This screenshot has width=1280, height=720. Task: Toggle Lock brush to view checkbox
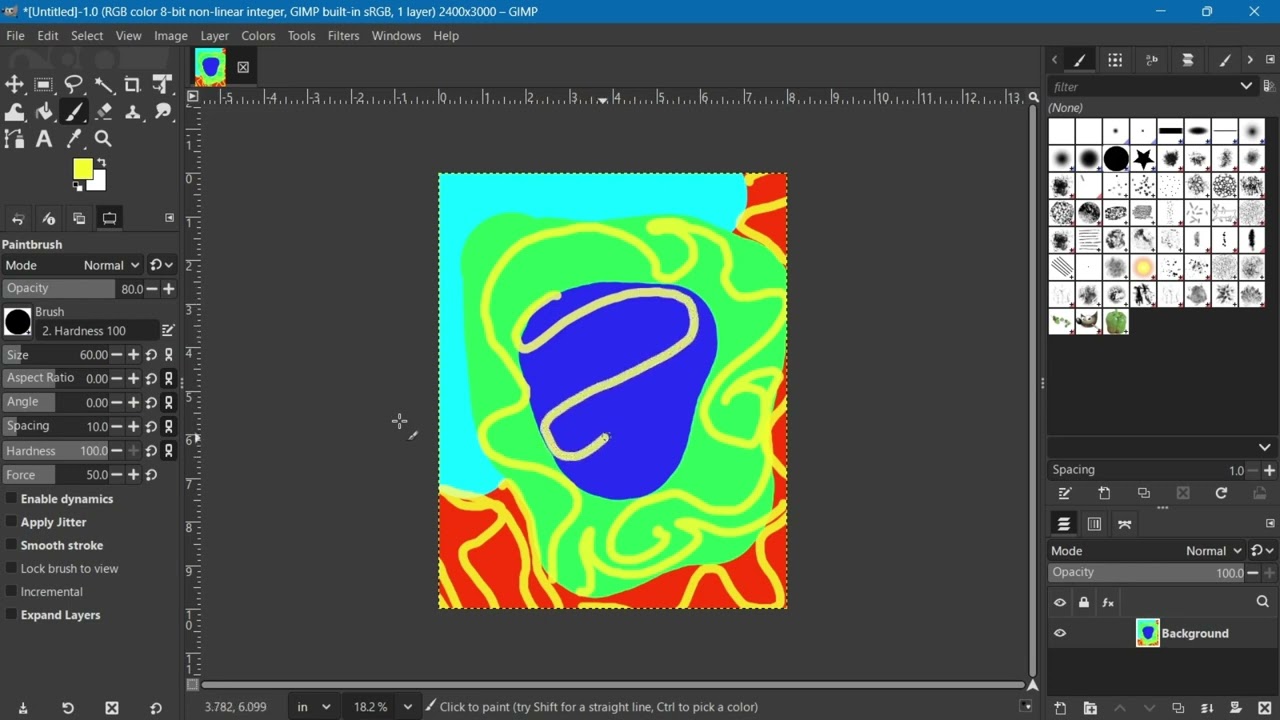(11, 568)
